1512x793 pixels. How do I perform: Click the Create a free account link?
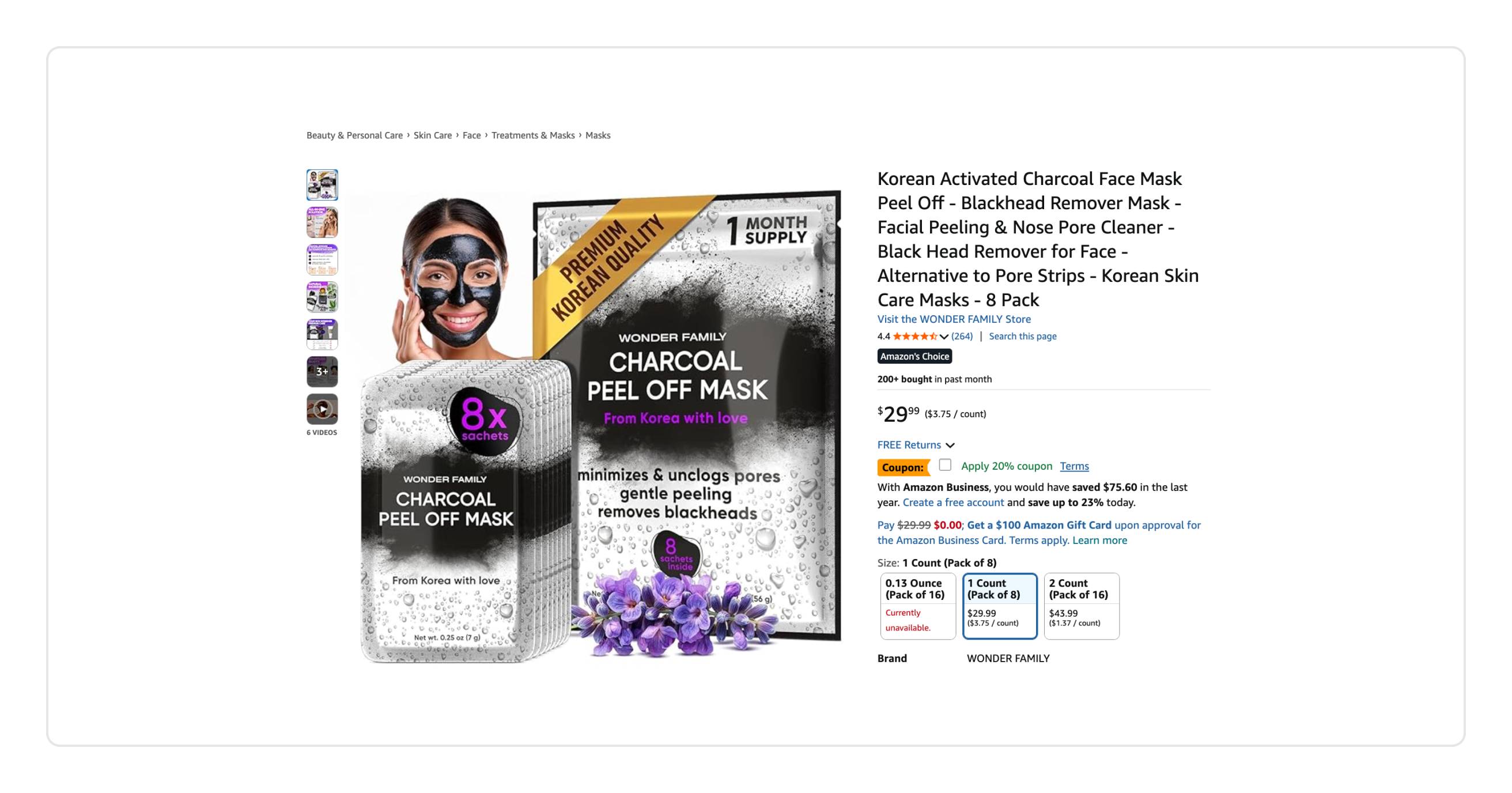[953, 503]
